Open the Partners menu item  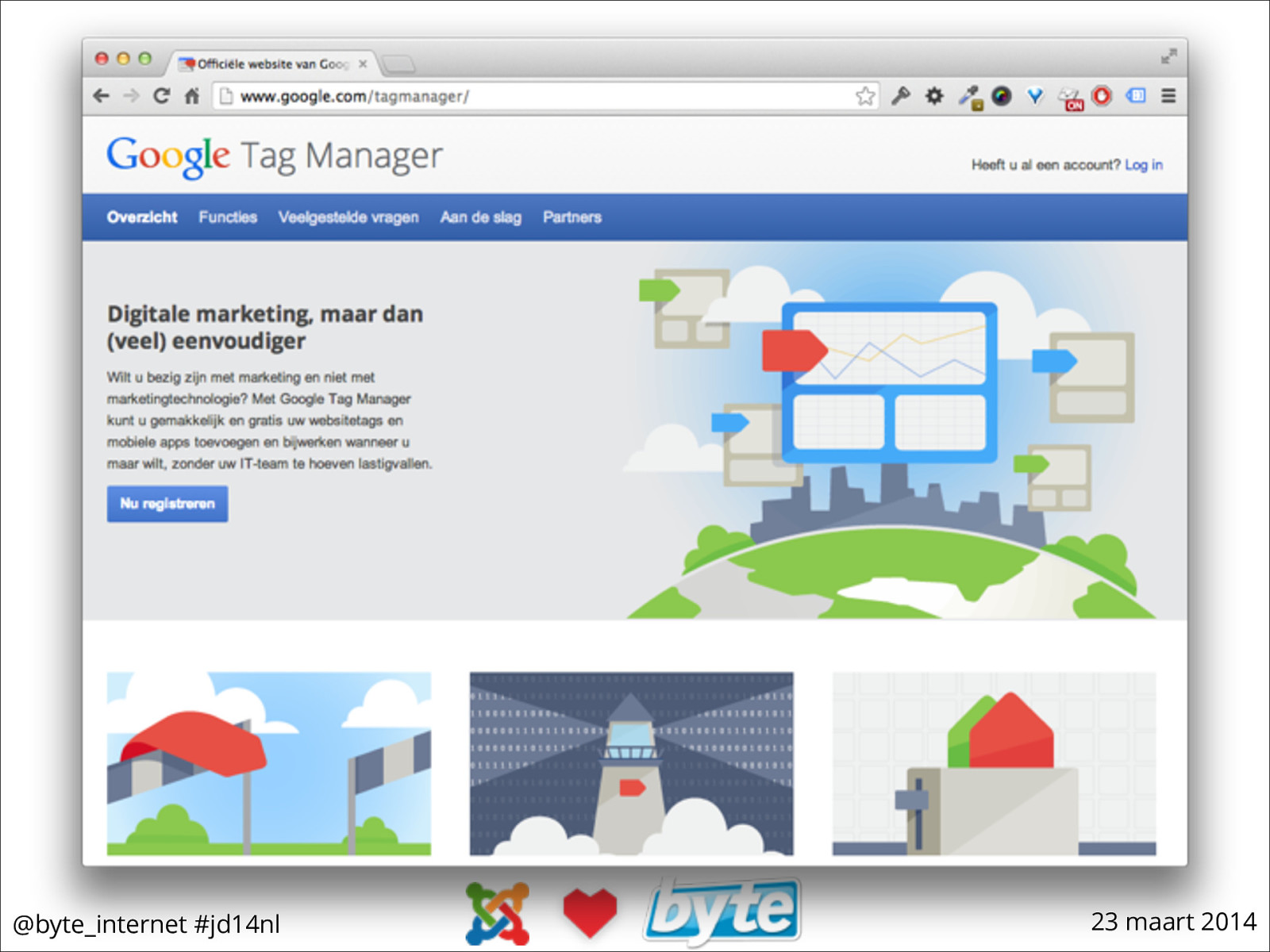pos(572,217)
